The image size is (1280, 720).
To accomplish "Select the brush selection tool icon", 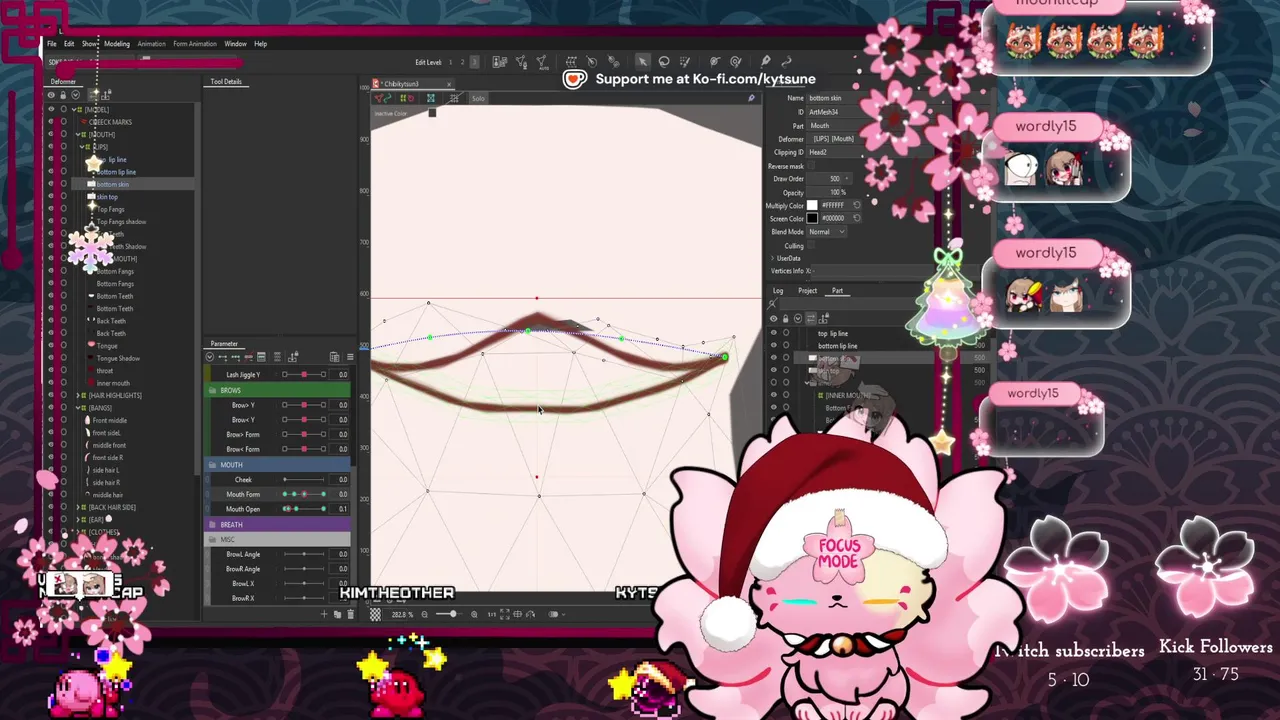I will coord(685,62).
